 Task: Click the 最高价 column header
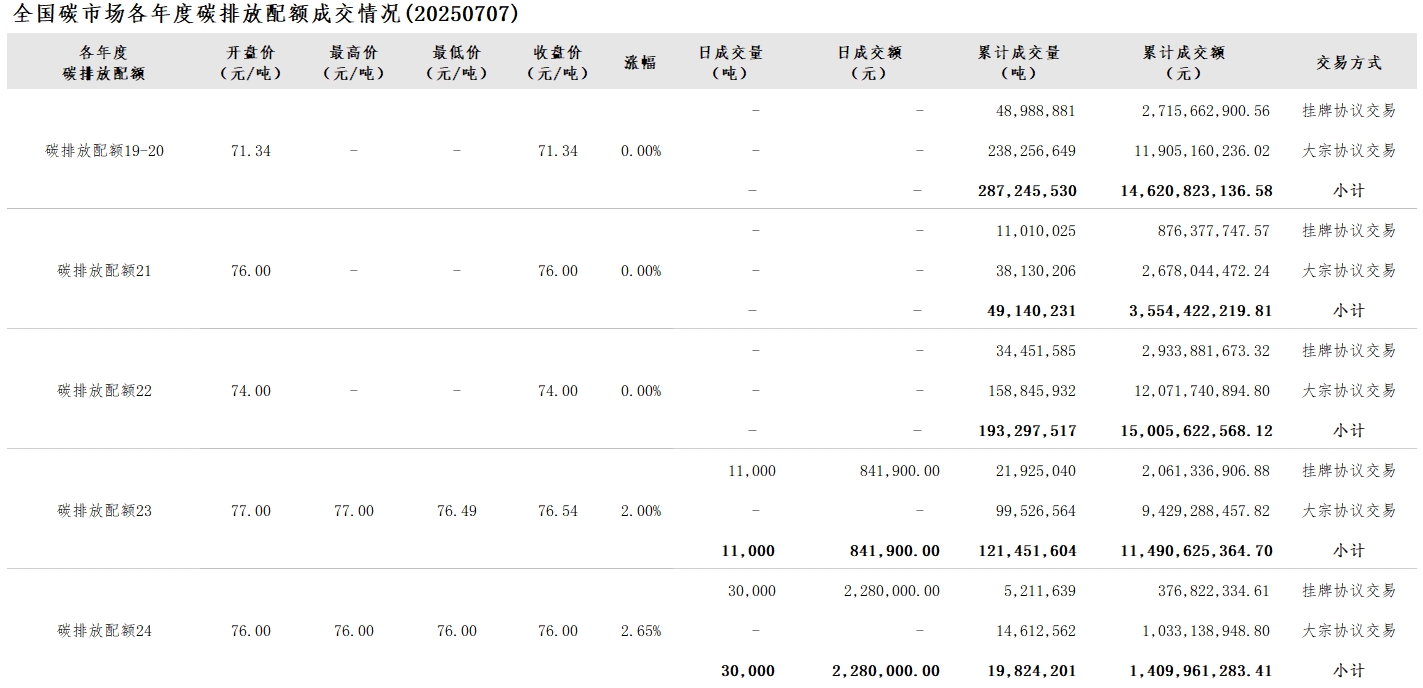pos(354,62)
